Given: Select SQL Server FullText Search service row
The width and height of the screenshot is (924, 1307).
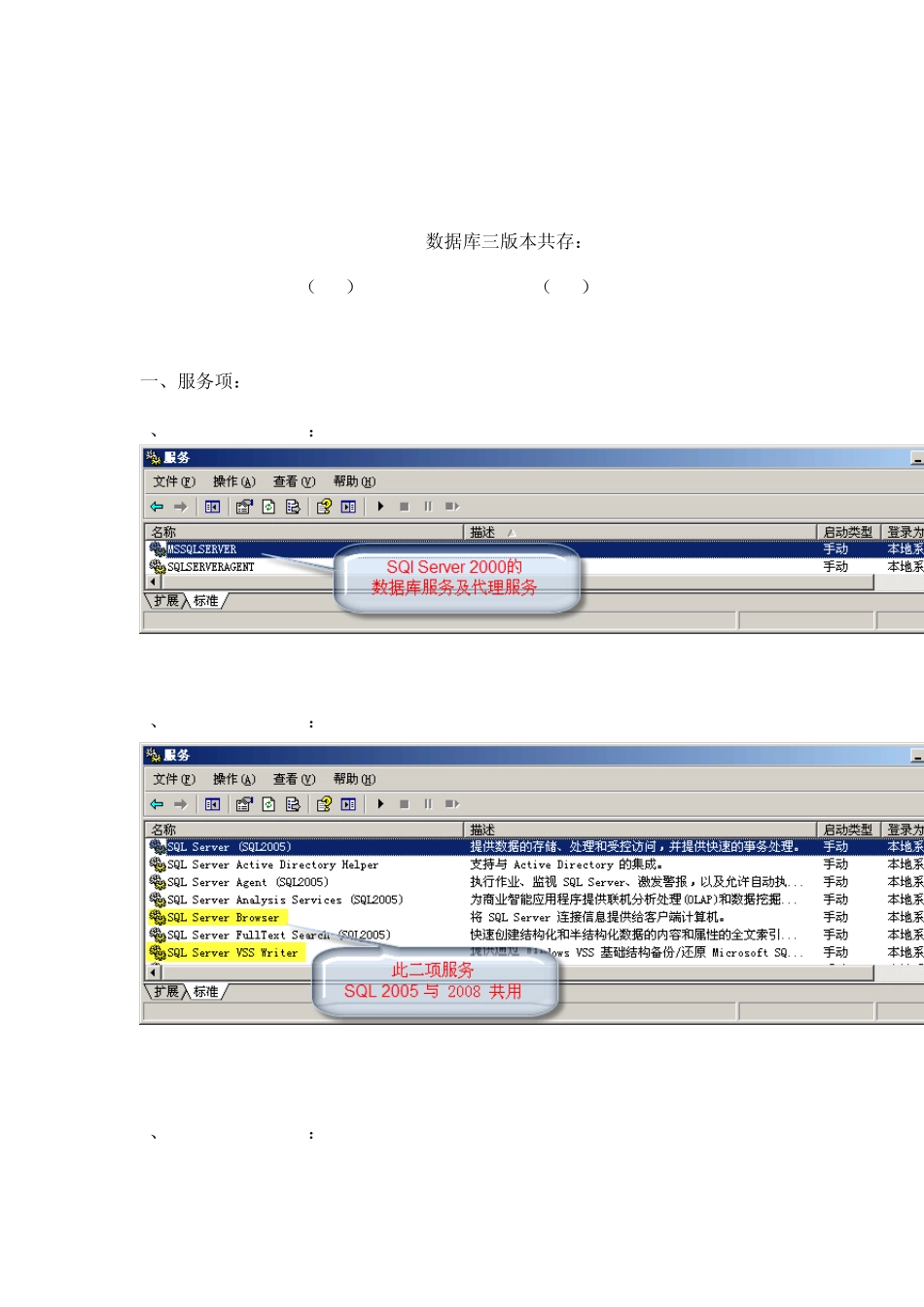Looking at the screenshot, I should pos(535,935).
